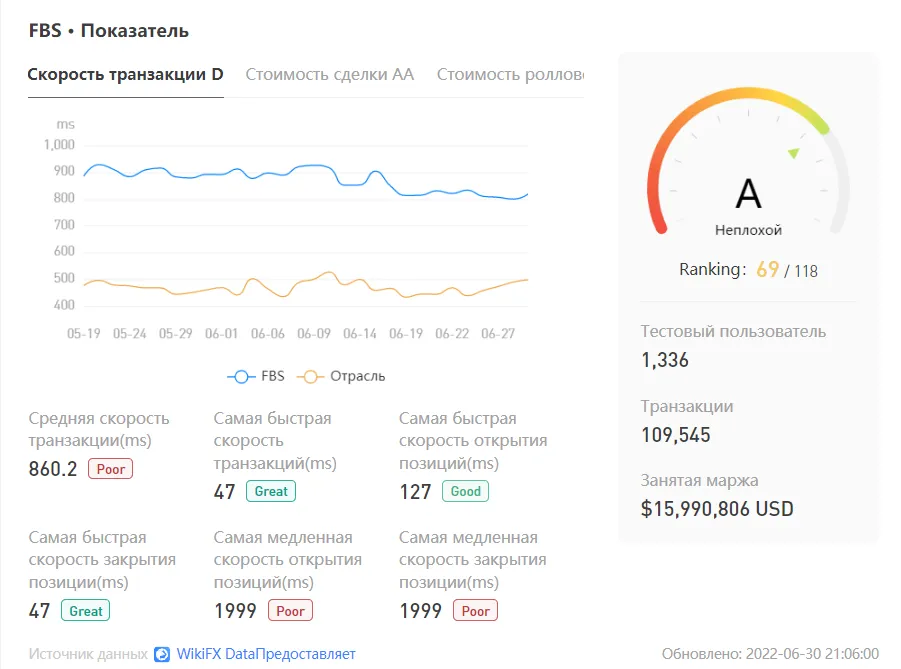Click the Транзакции label
The image size is (901, 669).
pos(687,406)
